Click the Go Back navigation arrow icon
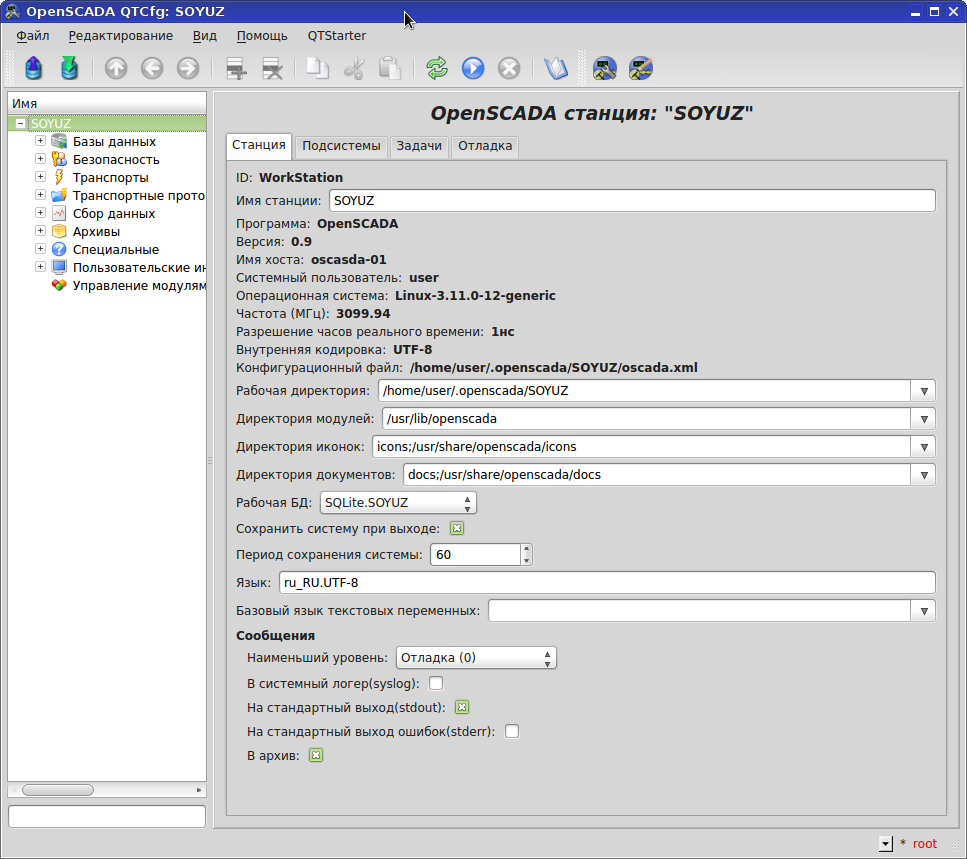The width and height of the screenshot is (967, 859). pyautogui.click(x=151, y=68)
